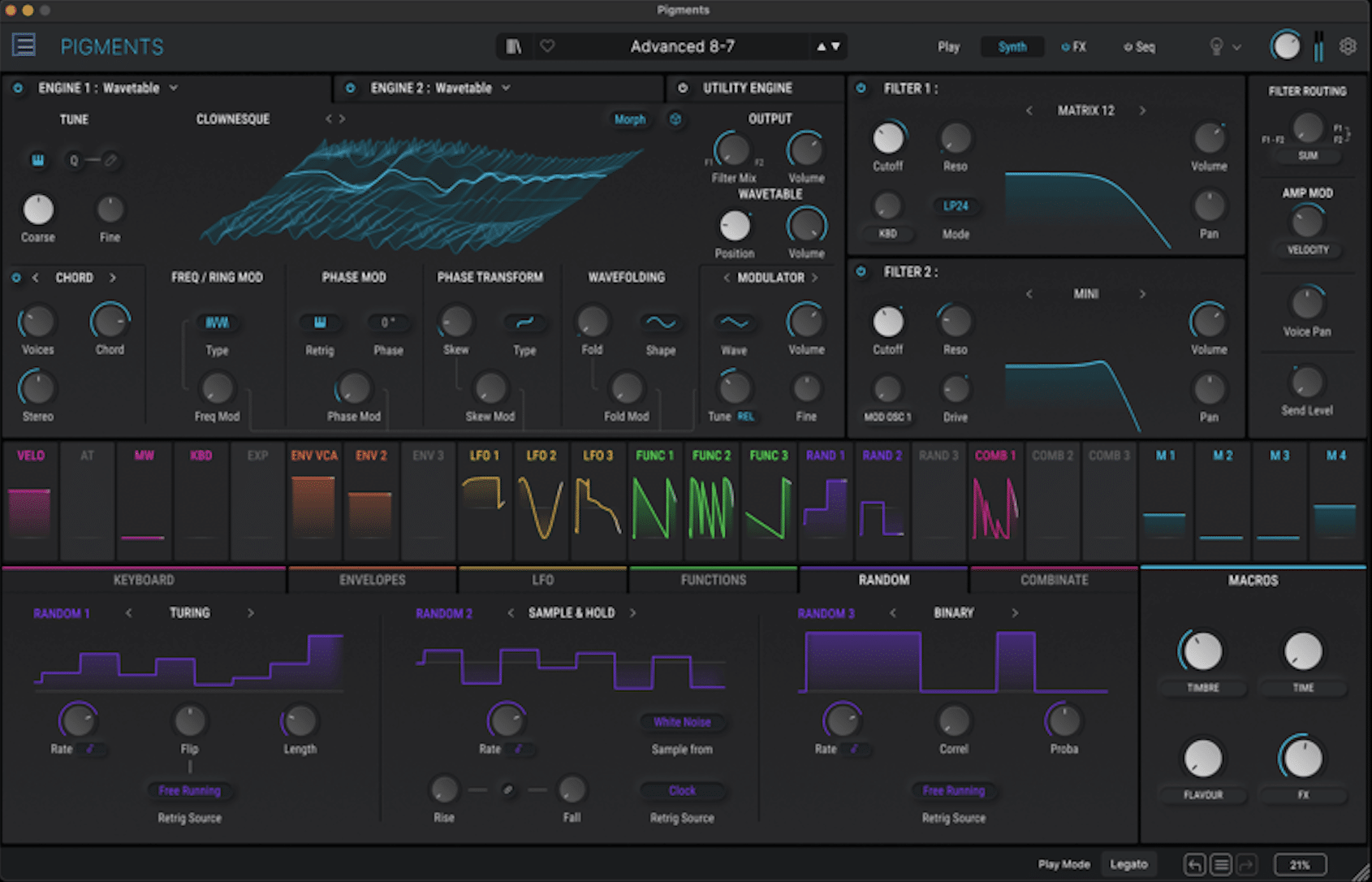Switch to the Keyboard tab

point(144,580)
